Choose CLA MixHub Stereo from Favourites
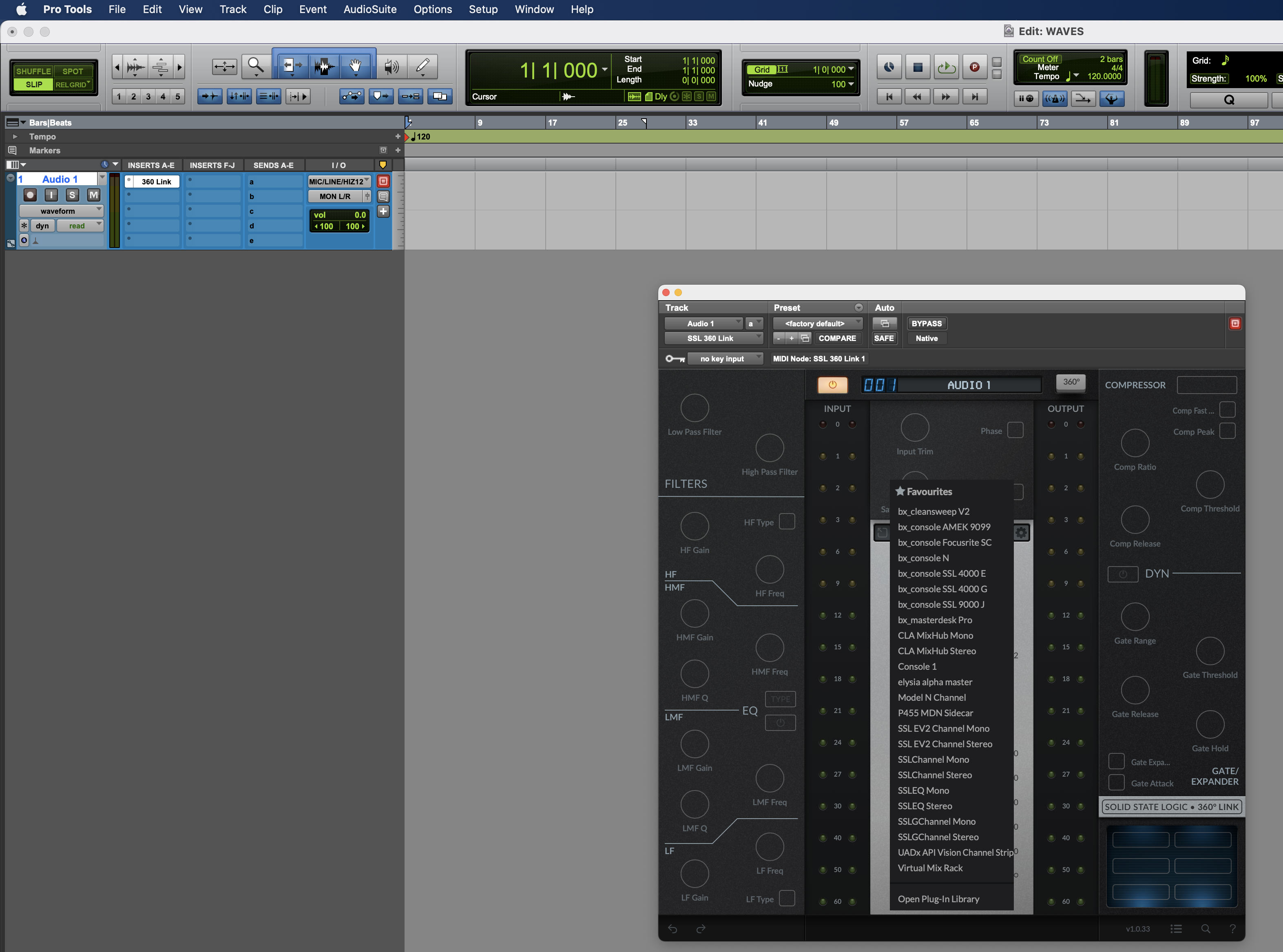Image resolution: width=1283 pixels, height=952 pixels. pyautogui.click(x=936, y=651)
